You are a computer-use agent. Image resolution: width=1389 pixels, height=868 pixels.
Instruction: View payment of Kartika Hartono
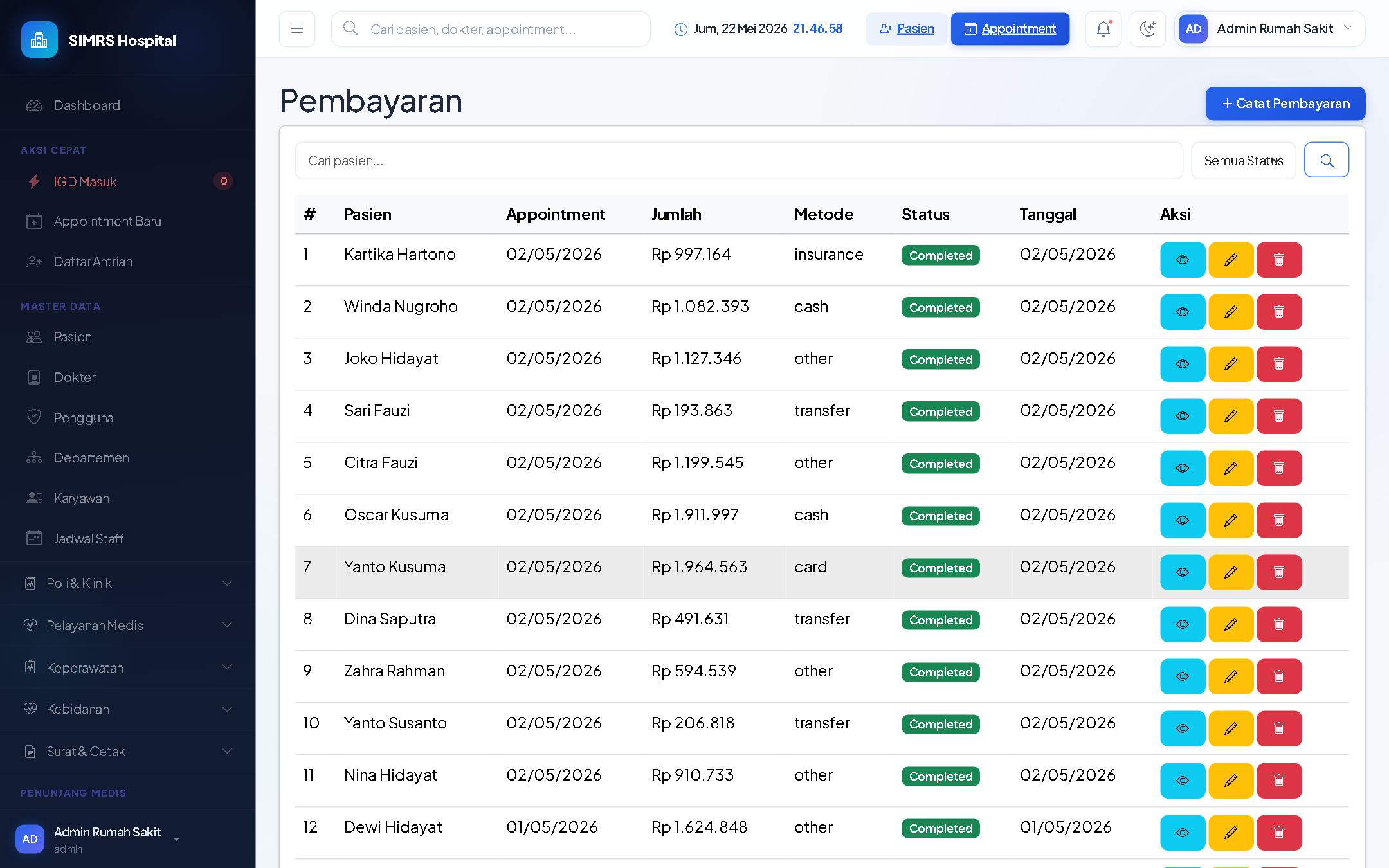tap(1183, 260)
